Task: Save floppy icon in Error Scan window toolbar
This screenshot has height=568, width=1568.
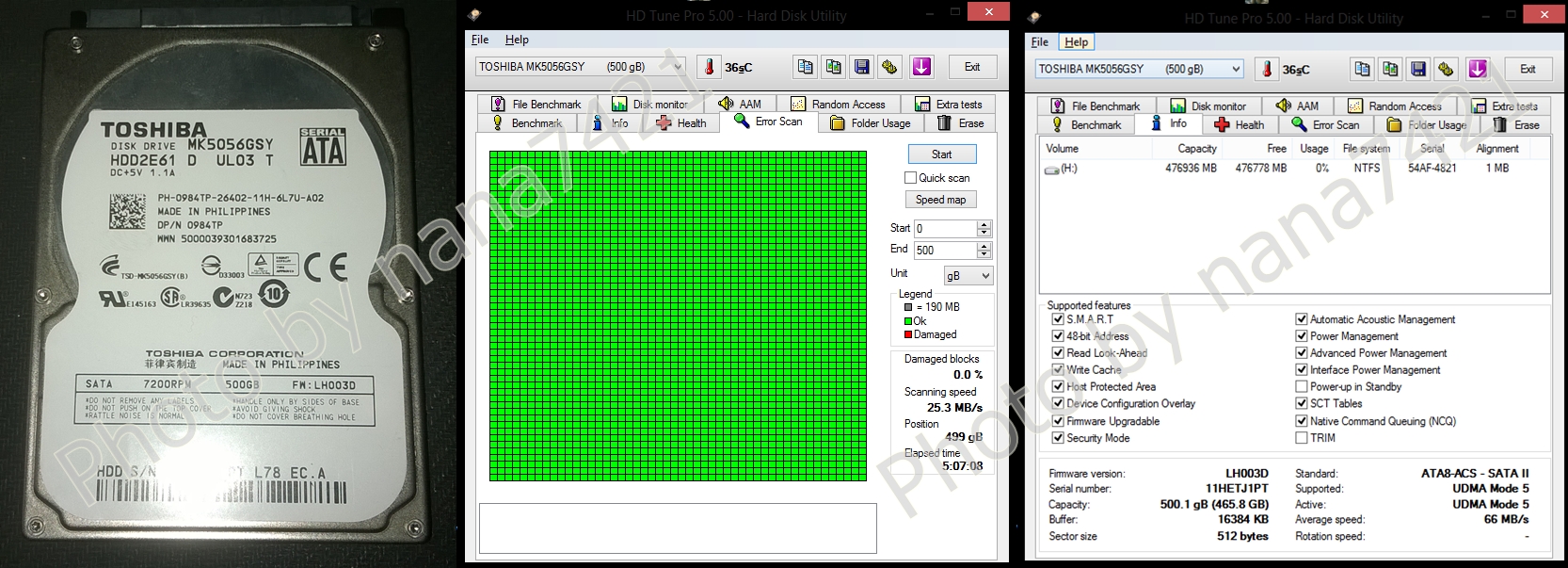Action: coord(861,67)
